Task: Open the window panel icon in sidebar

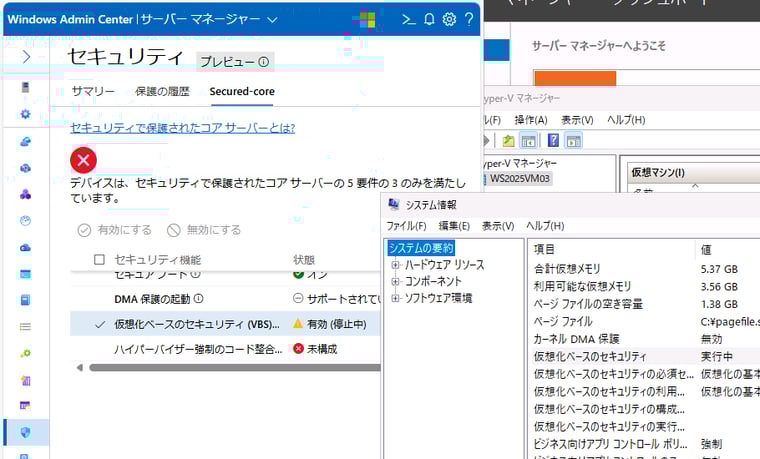Action: click(25, 274)
